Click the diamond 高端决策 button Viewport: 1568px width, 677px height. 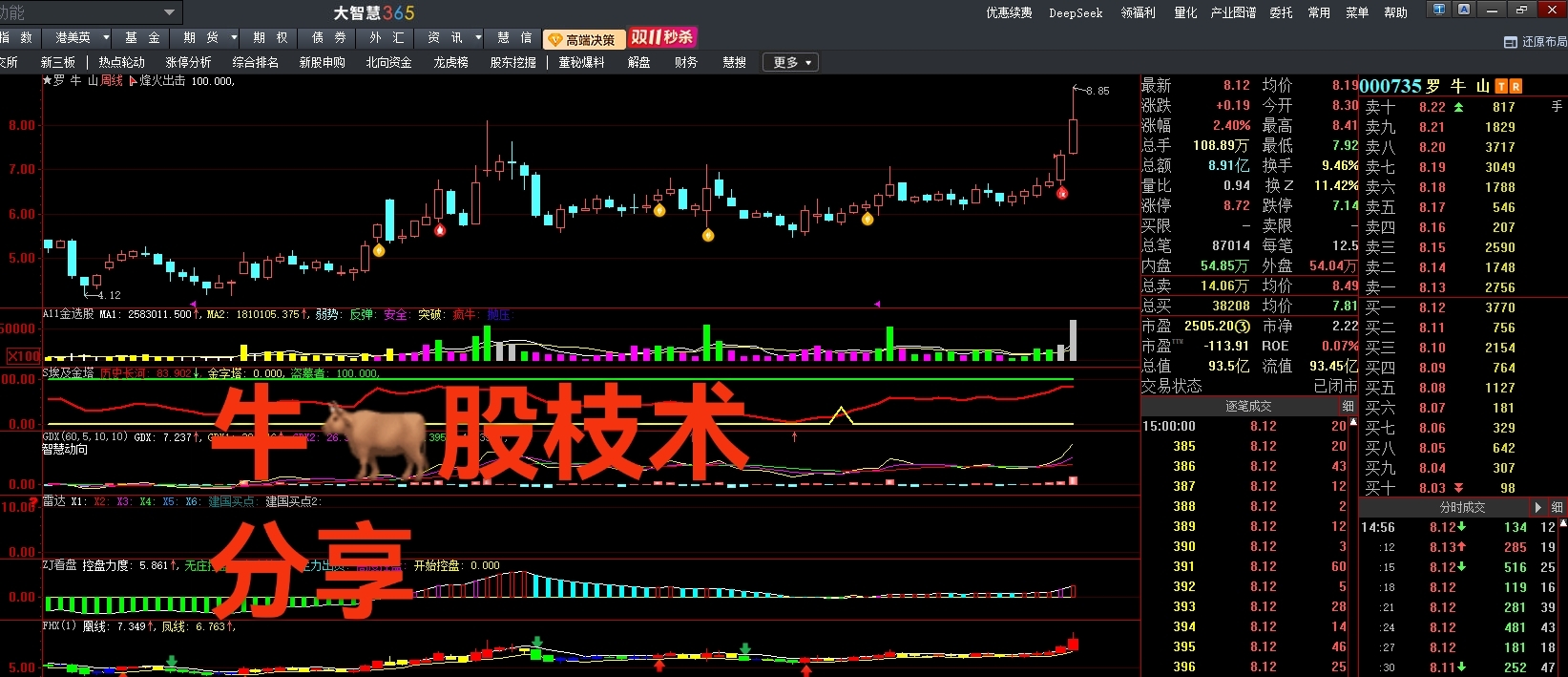(584, 40)
